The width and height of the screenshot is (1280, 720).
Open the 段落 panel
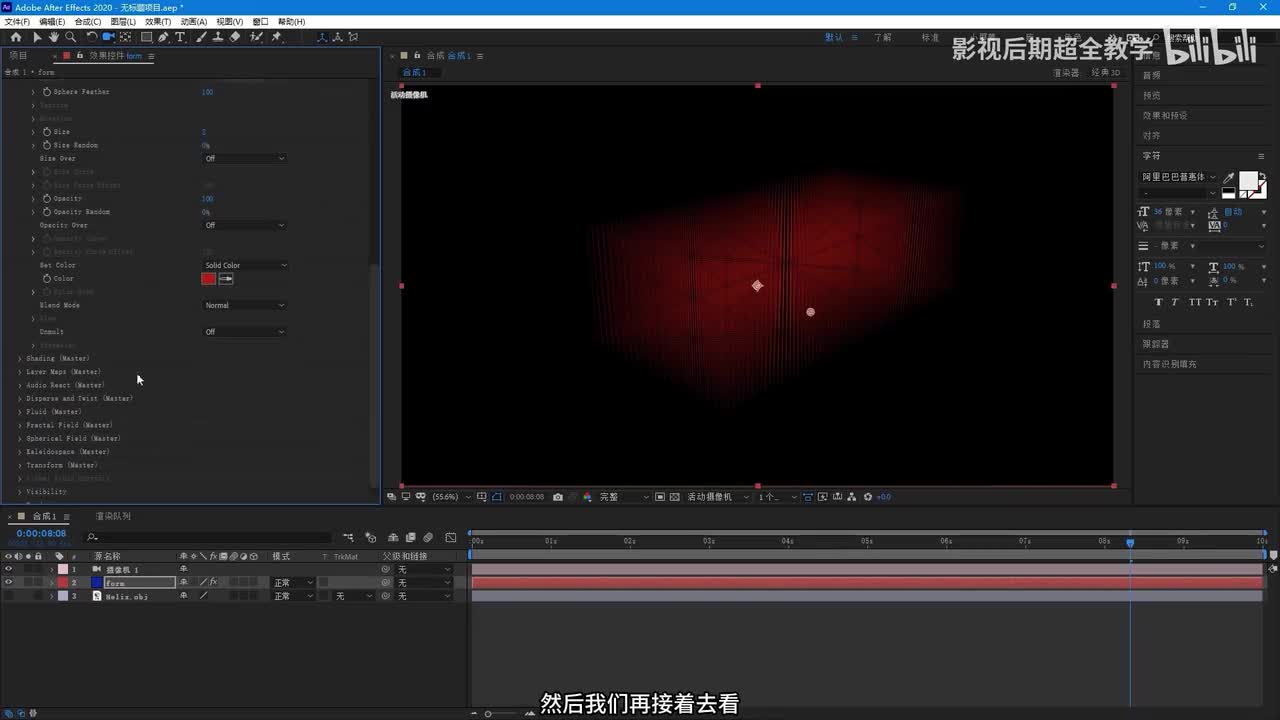(1152, 324)
